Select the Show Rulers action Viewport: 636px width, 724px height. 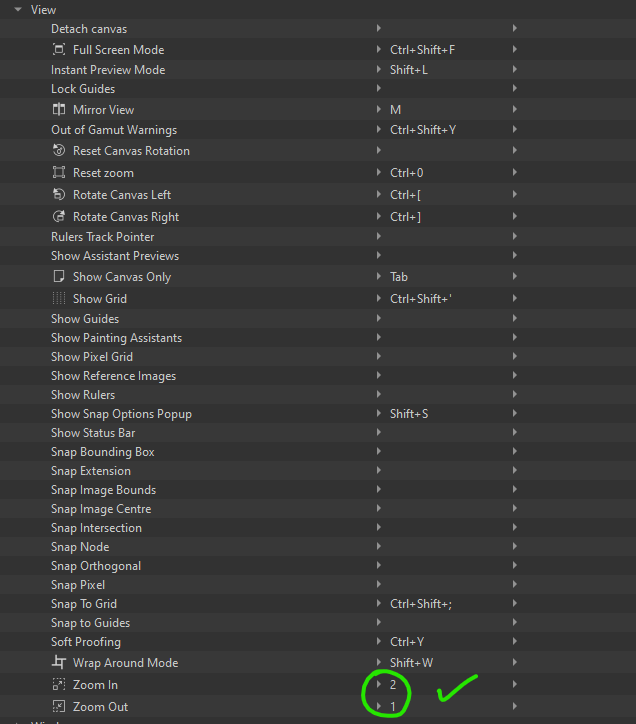83,395
